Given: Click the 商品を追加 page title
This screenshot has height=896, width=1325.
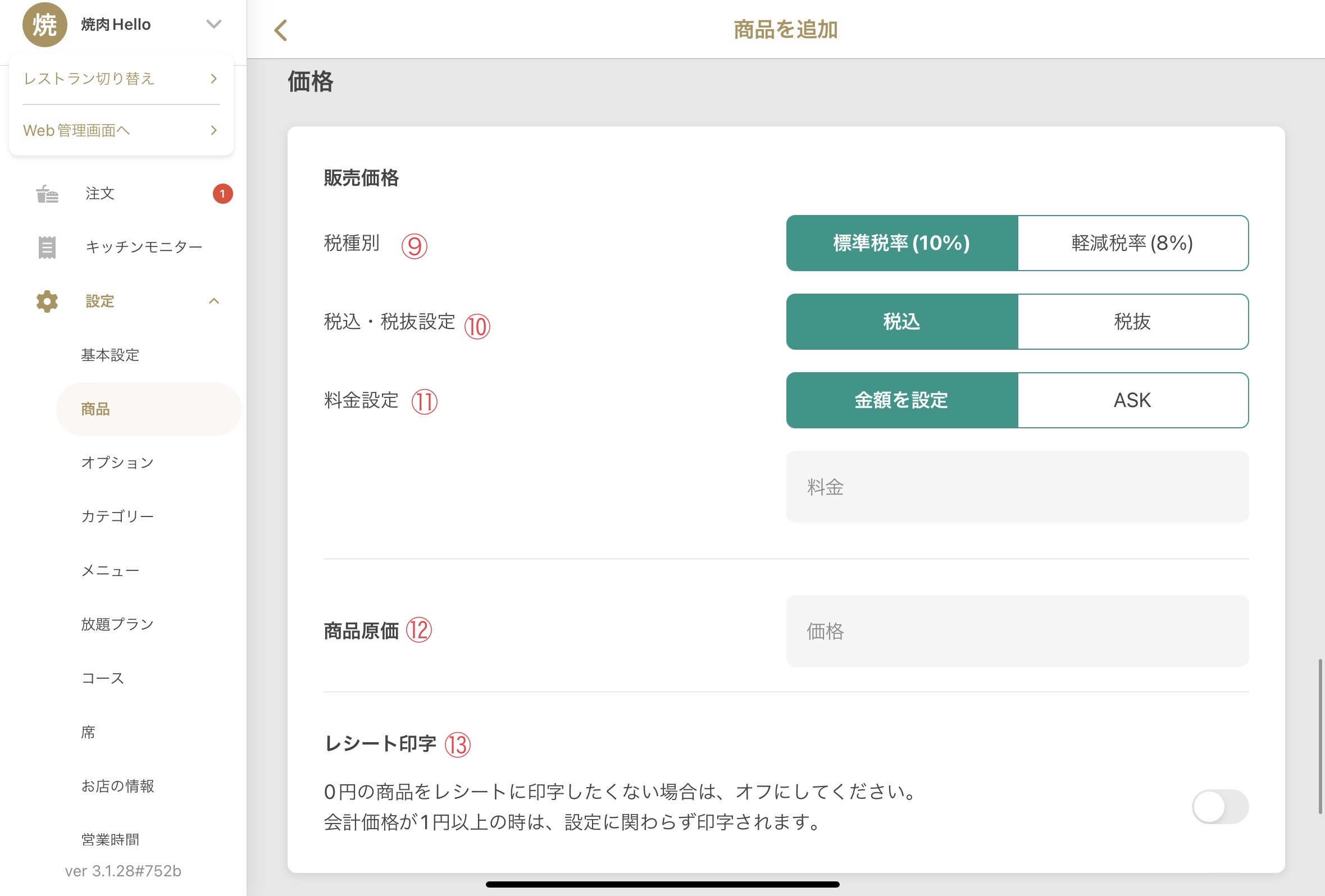Looking at the screenshot, I should [786, 30].
